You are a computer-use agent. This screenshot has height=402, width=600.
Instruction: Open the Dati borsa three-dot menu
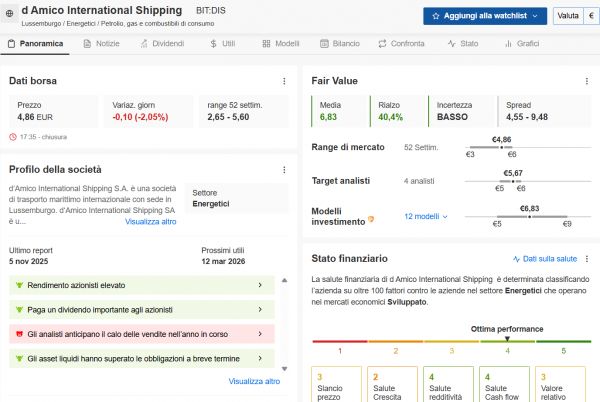[285, 80]
